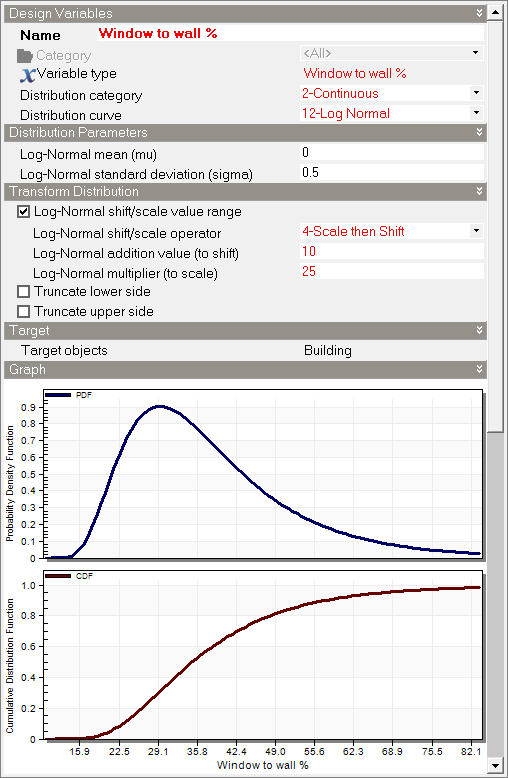This screenshot has height=778, width=508.
Task: Click the vertical scrollbar thumb
Action: pos(495,226)
